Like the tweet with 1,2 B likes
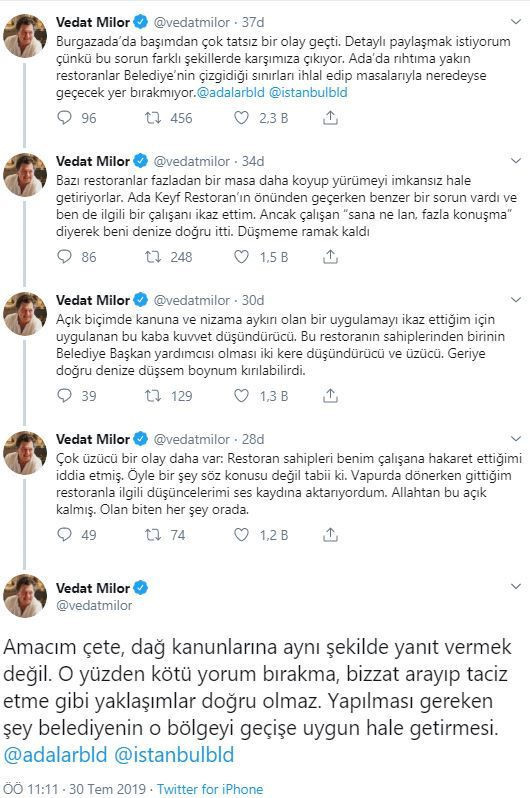The image size is (530, 798). 241,534
